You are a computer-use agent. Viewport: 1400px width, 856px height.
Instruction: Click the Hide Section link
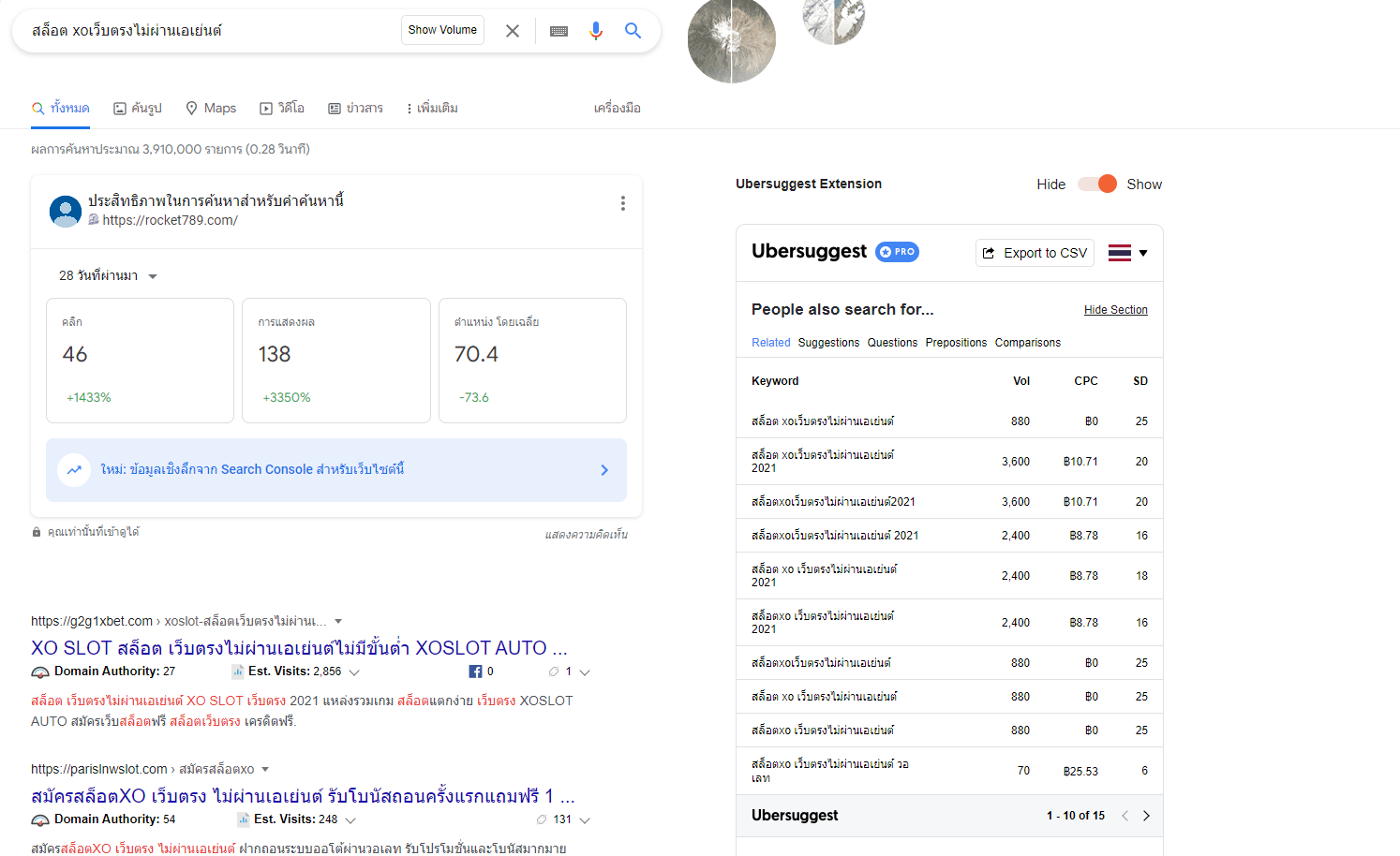click(1116, 310)
